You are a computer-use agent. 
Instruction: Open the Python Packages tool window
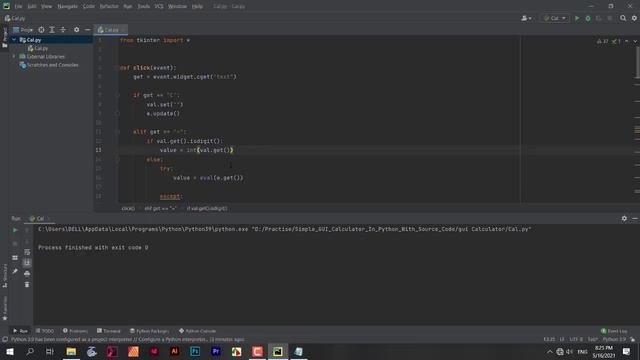[x=149, y=331]
